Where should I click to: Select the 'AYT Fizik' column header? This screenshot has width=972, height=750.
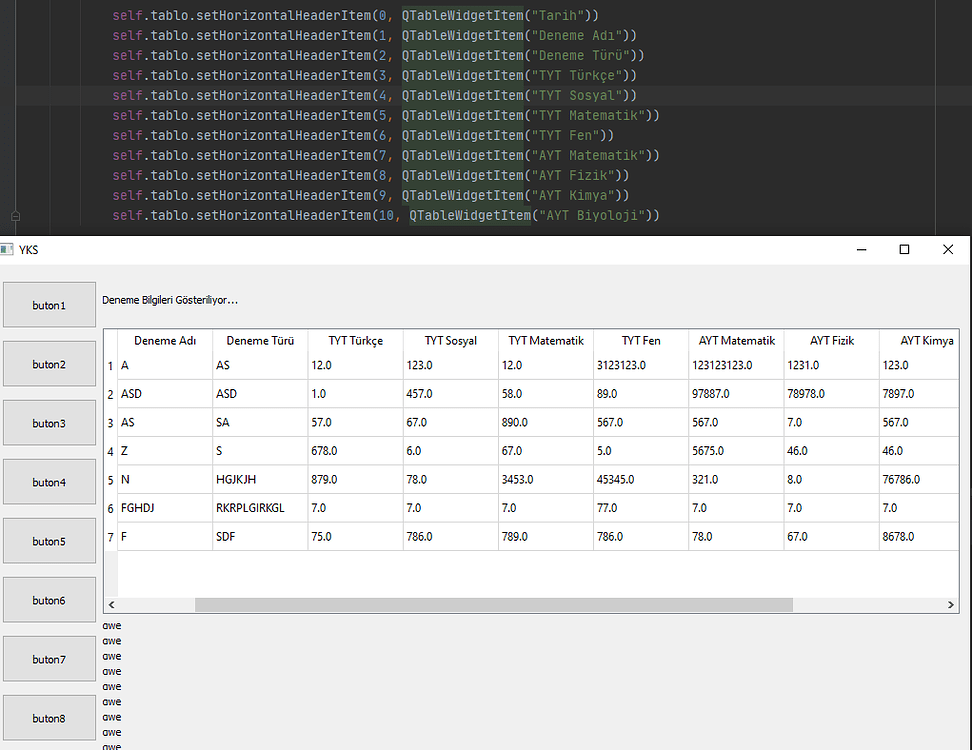point(831,340)
